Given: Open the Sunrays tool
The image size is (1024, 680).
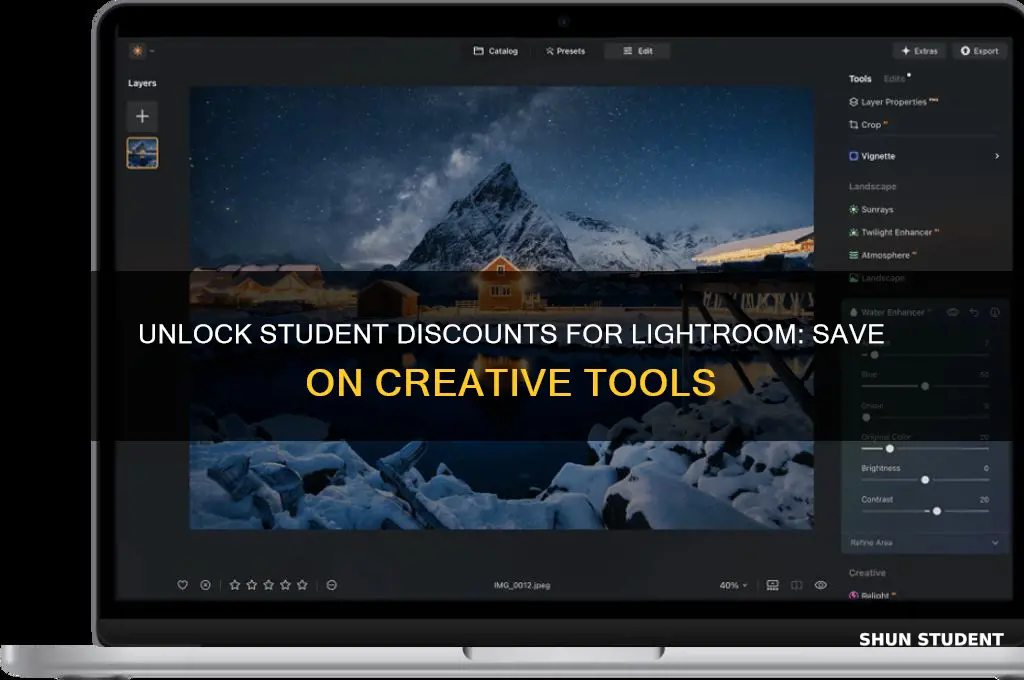Looking at the screenshot, I should [x=871, y=210].
